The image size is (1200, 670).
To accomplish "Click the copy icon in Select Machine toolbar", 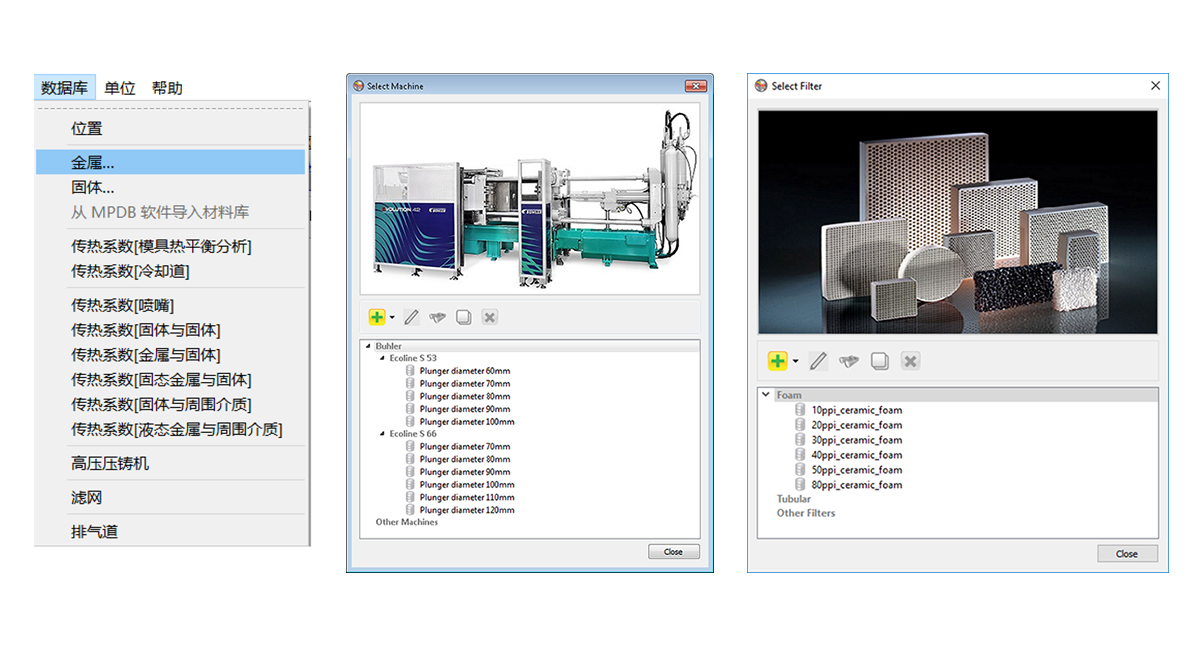I will 463,317.
